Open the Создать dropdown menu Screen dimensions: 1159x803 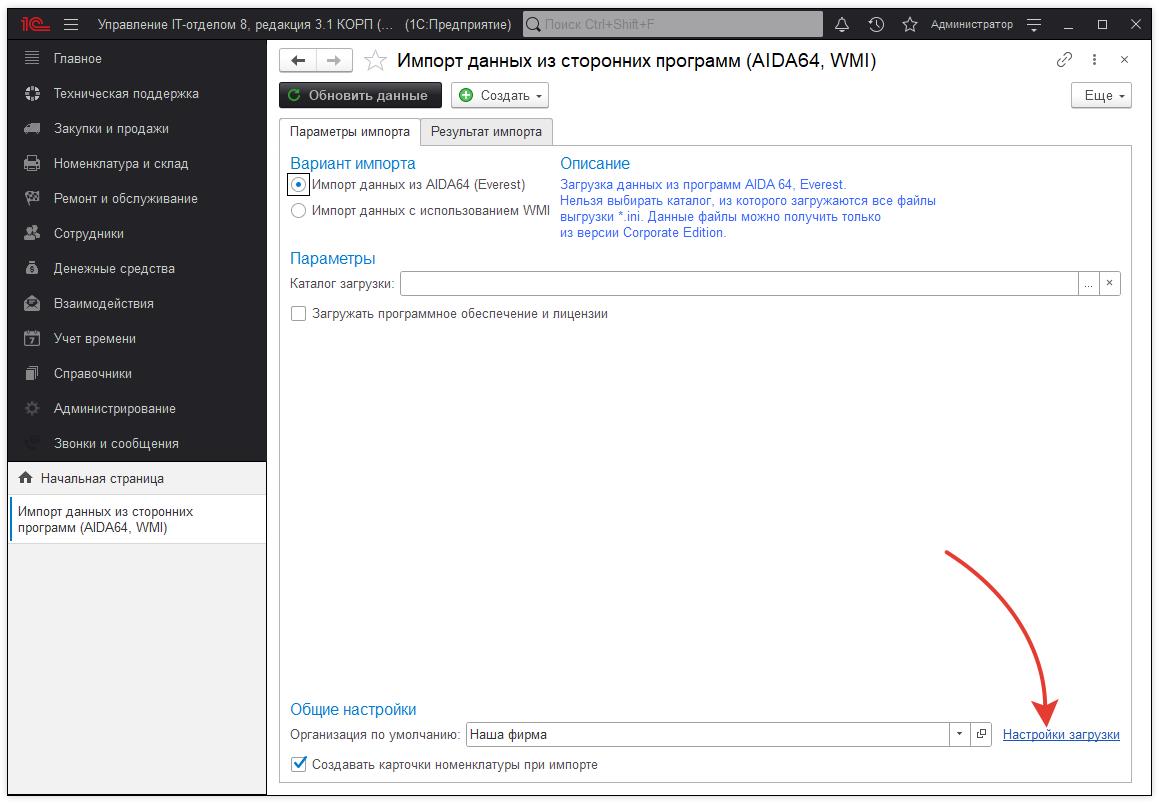499,95
